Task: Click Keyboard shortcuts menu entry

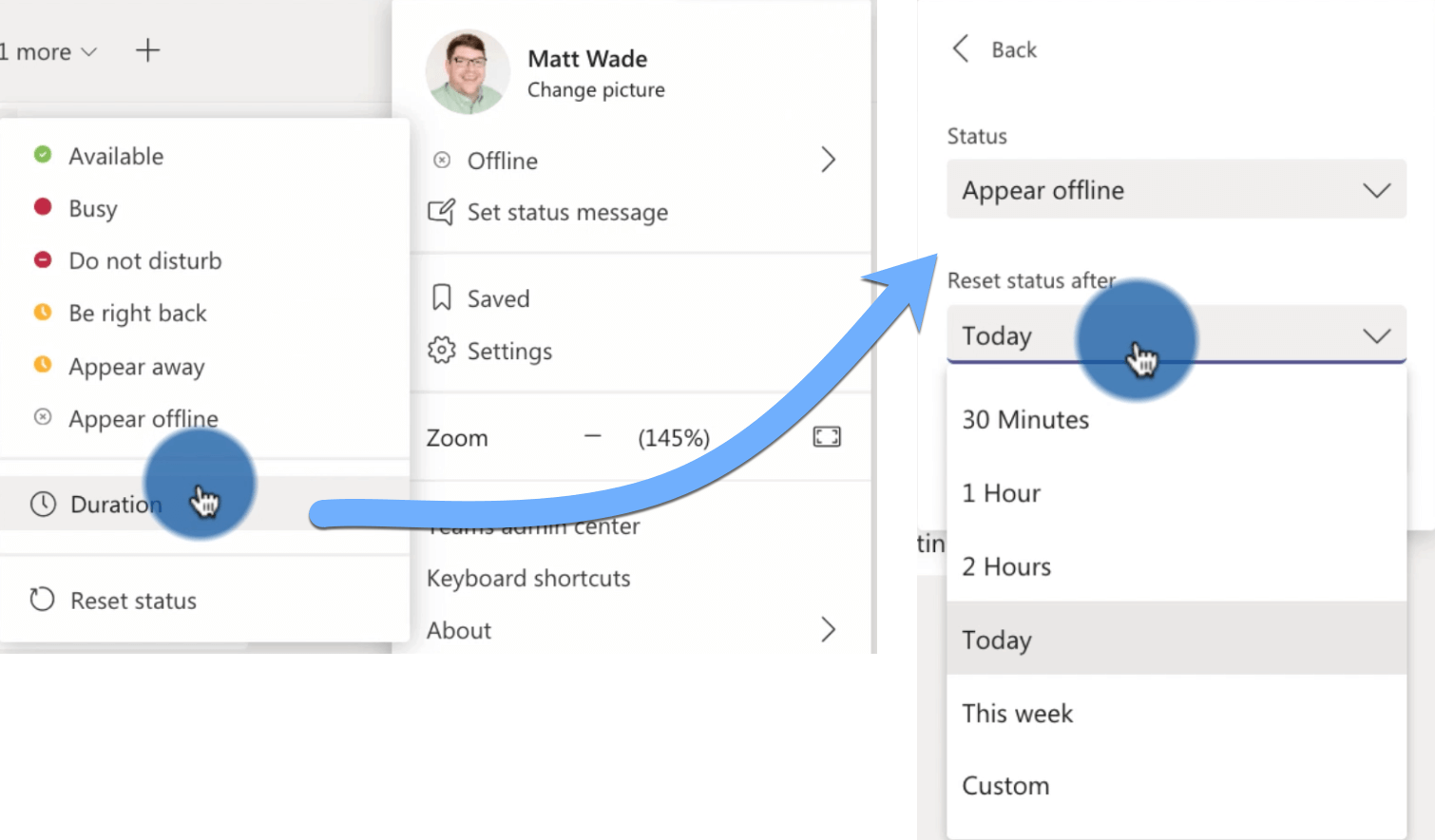Action: coord(528,578)
